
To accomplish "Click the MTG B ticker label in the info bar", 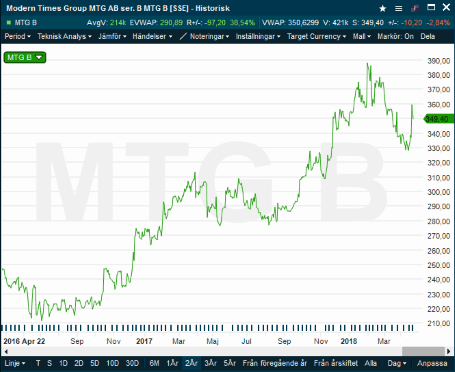I will click(x=26, y=23).
